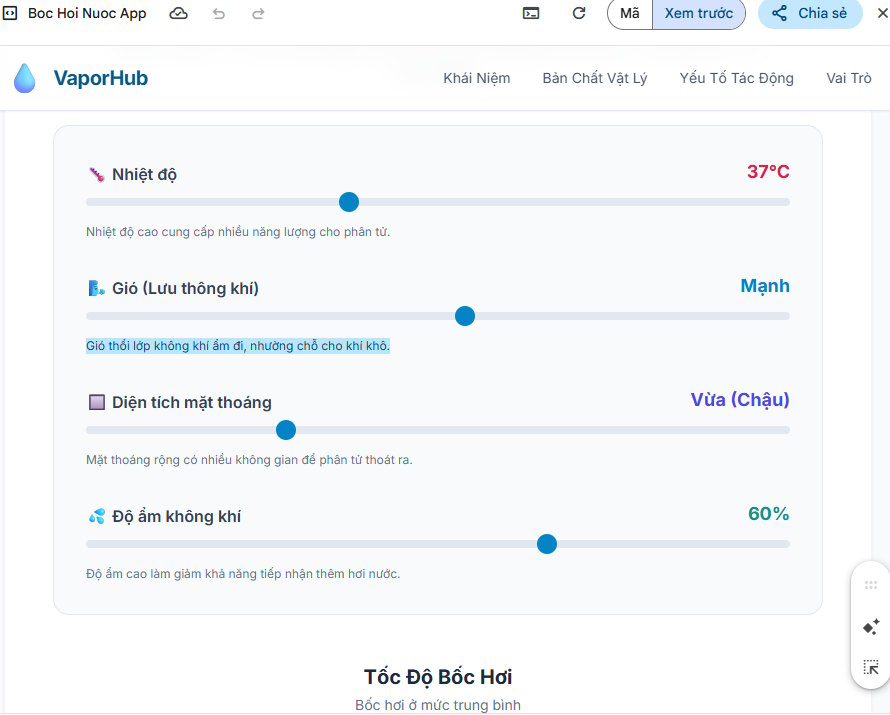The image size is (890, 715).
Task: Click the code panel icon beside app title
Action: pos(9,13)
